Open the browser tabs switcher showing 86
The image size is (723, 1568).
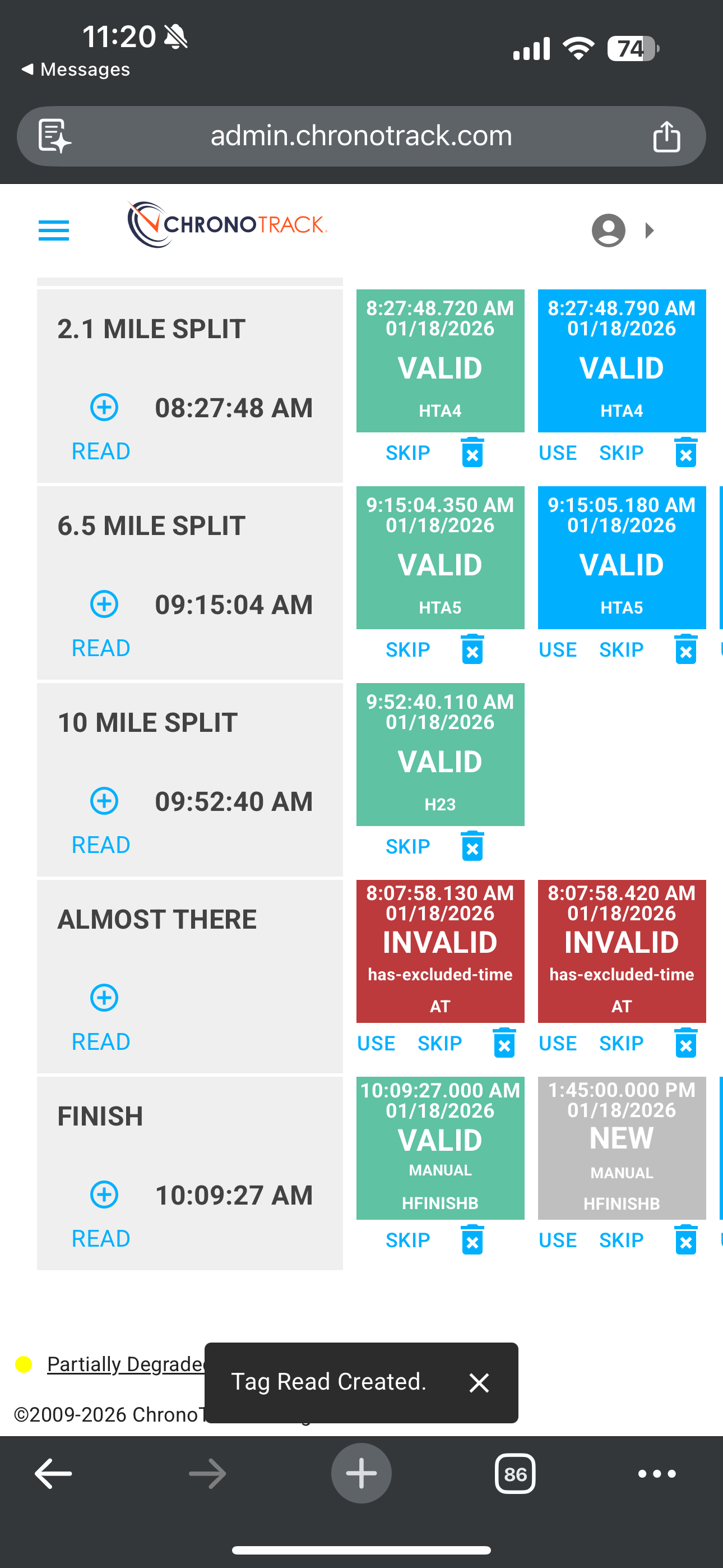[x=515, y=1474]
